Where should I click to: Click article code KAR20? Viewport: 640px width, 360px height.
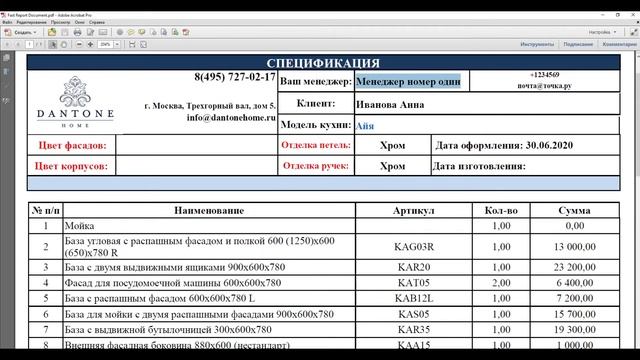point(414,267)
